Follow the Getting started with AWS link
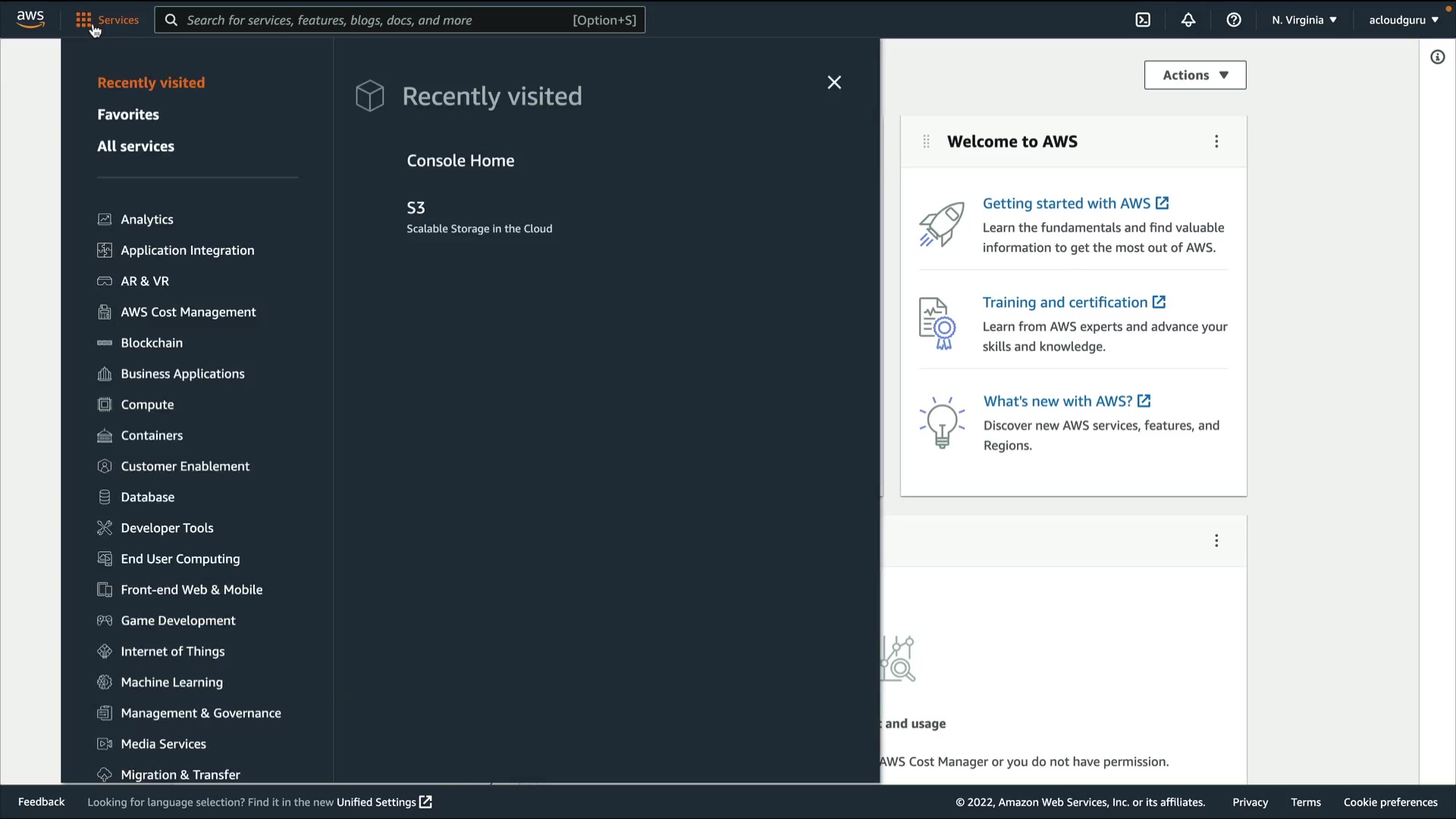This screenshot has height=819, width=1456. (x=1066, y=203)
